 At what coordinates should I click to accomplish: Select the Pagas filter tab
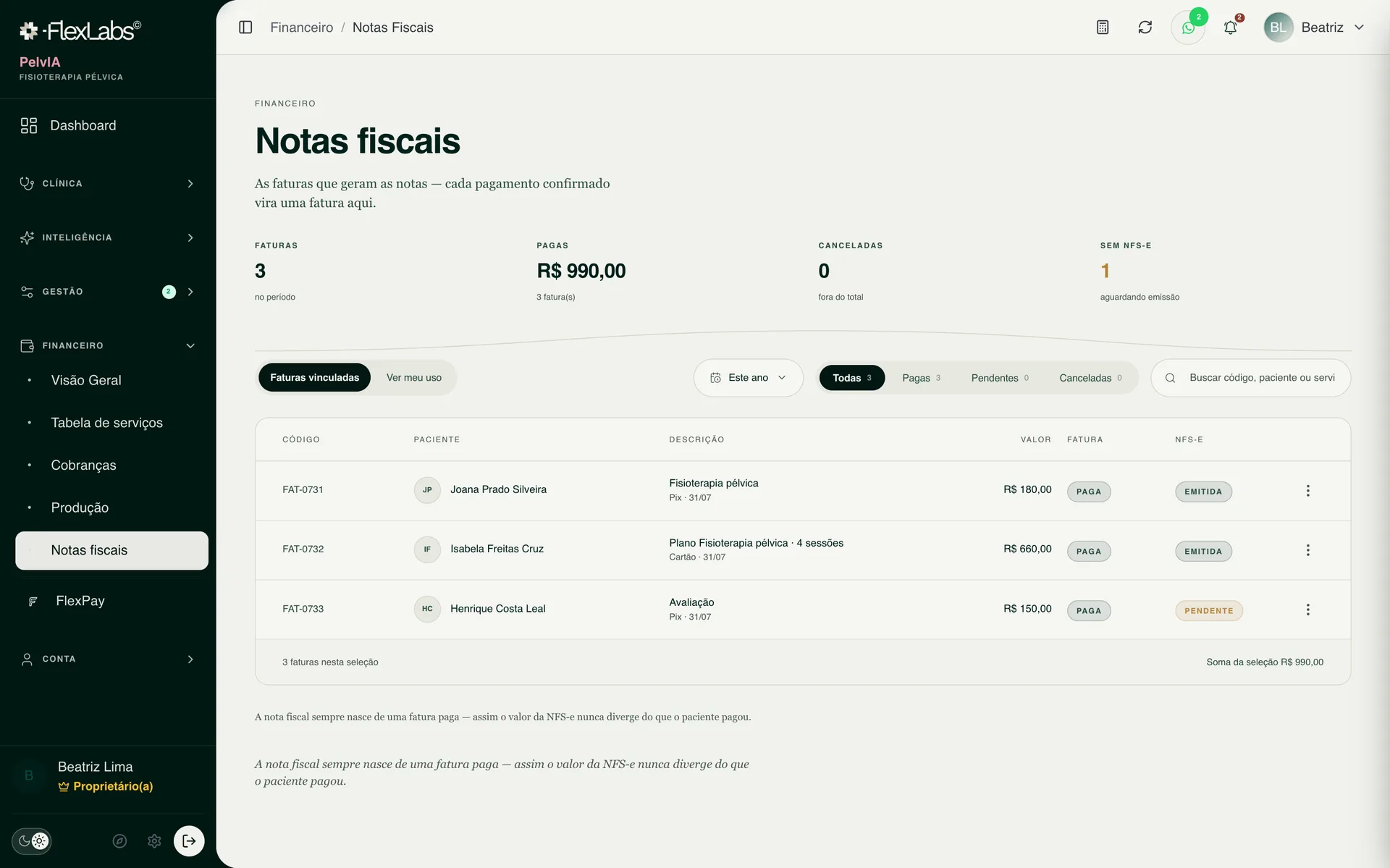[921, 378]
